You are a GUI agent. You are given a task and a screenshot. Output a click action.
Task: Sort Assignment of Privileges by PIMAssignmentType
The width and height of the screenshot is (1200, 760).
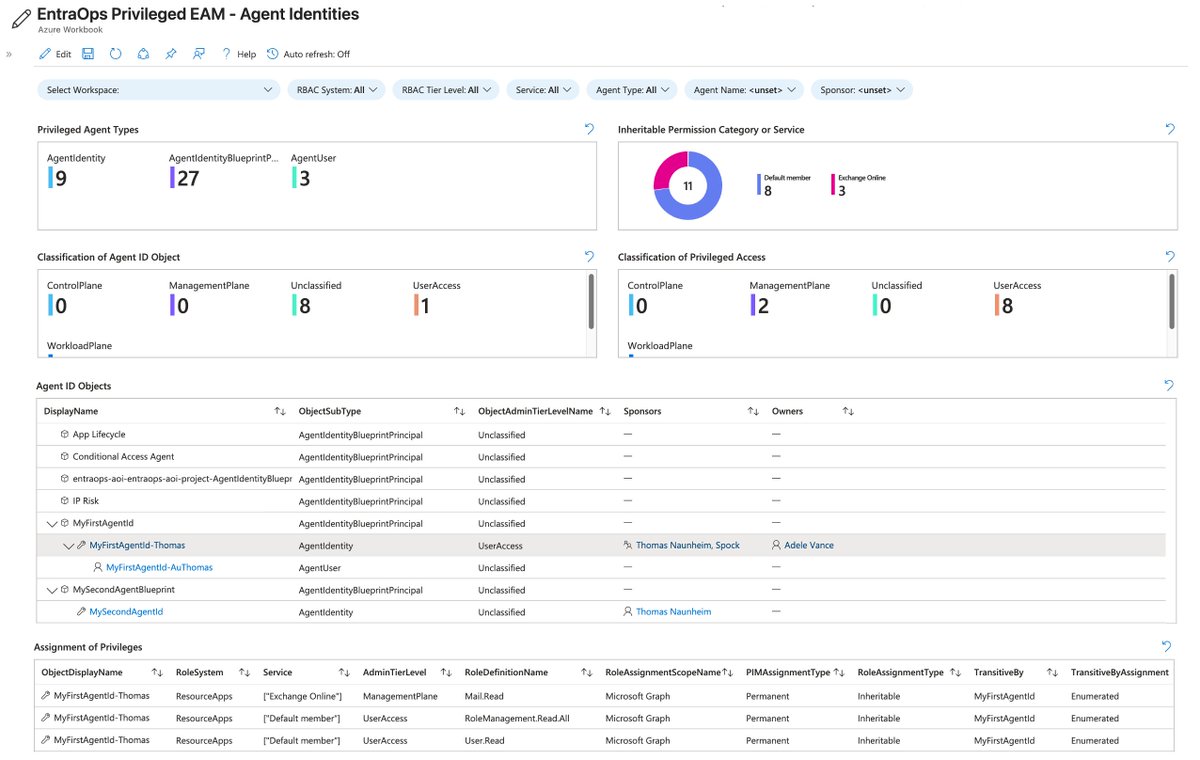click(840, 672)
